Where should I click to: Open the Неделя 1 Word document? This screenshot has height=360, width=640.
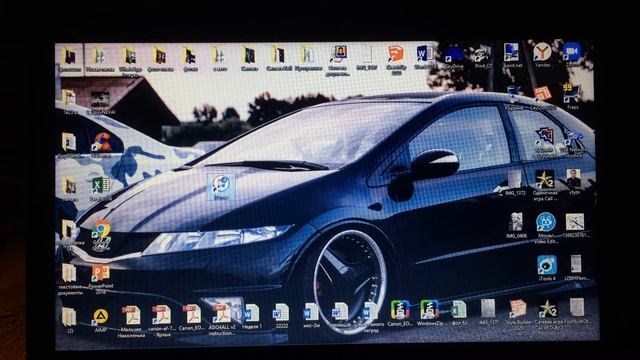[x=251, y=317]
